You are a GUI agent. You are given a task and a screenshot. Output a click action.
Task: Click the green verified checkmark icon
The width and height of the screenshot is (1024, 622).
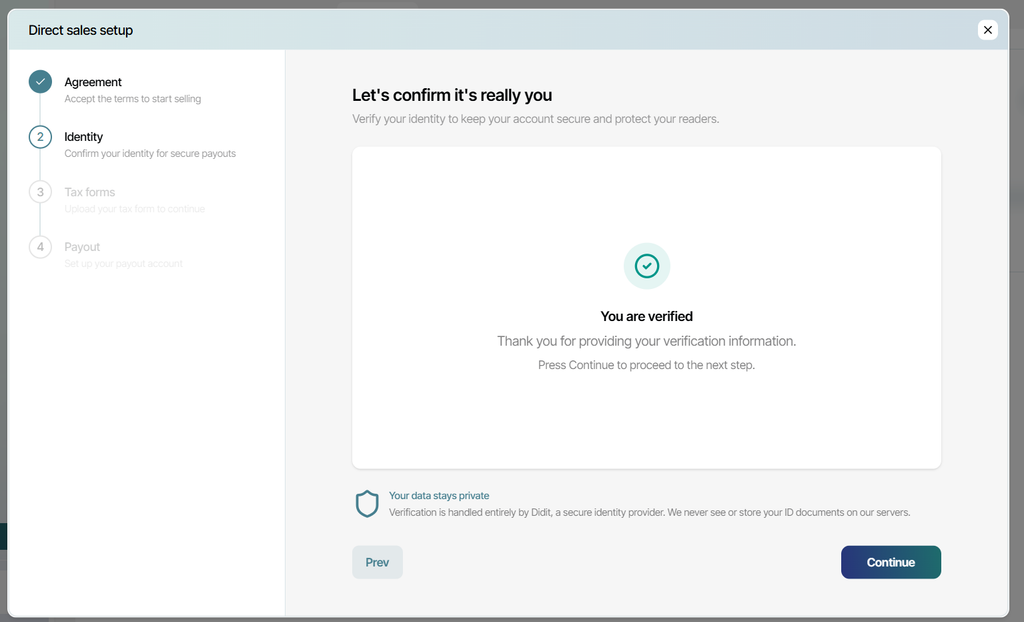(x=647, y=266)
